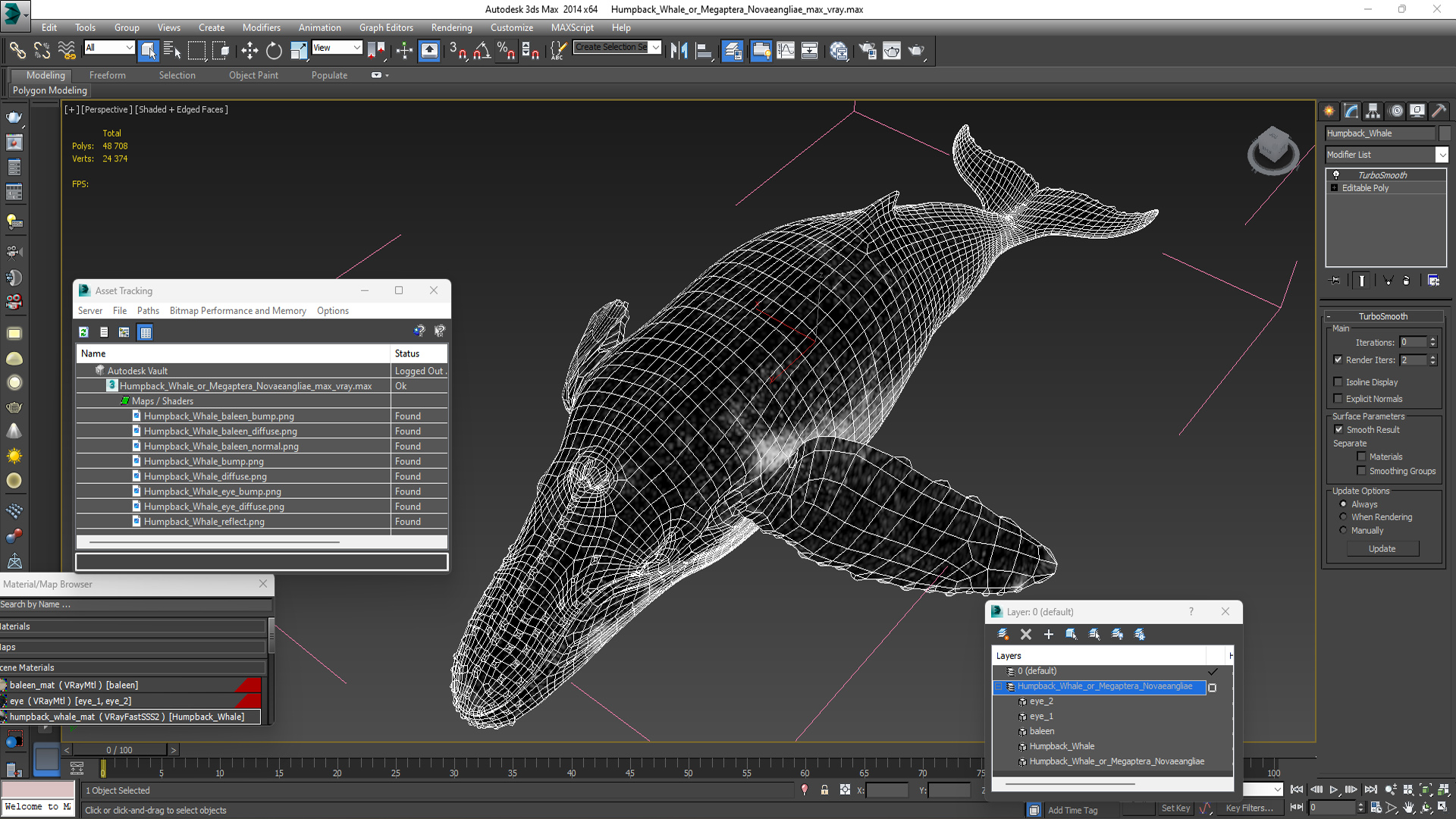The width and height of the screenshot is (1456, 819).
Task: Switch to the Motion command panel
Action: [1396, 111]
